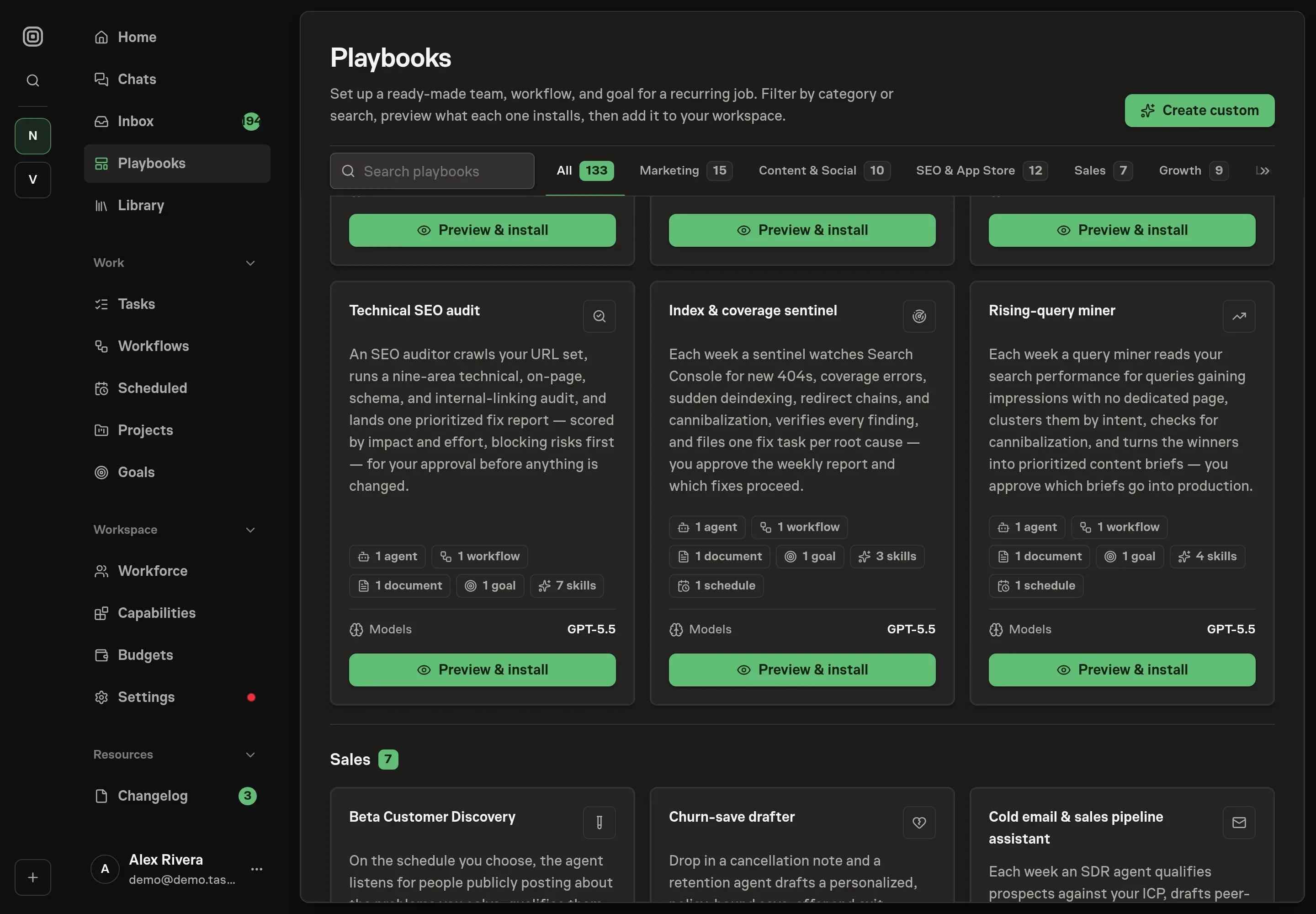Select Playbooks in the sidebar
The width and height of the screenshot is (1316, 914).
pyautogui.click(x=177, y=163)
